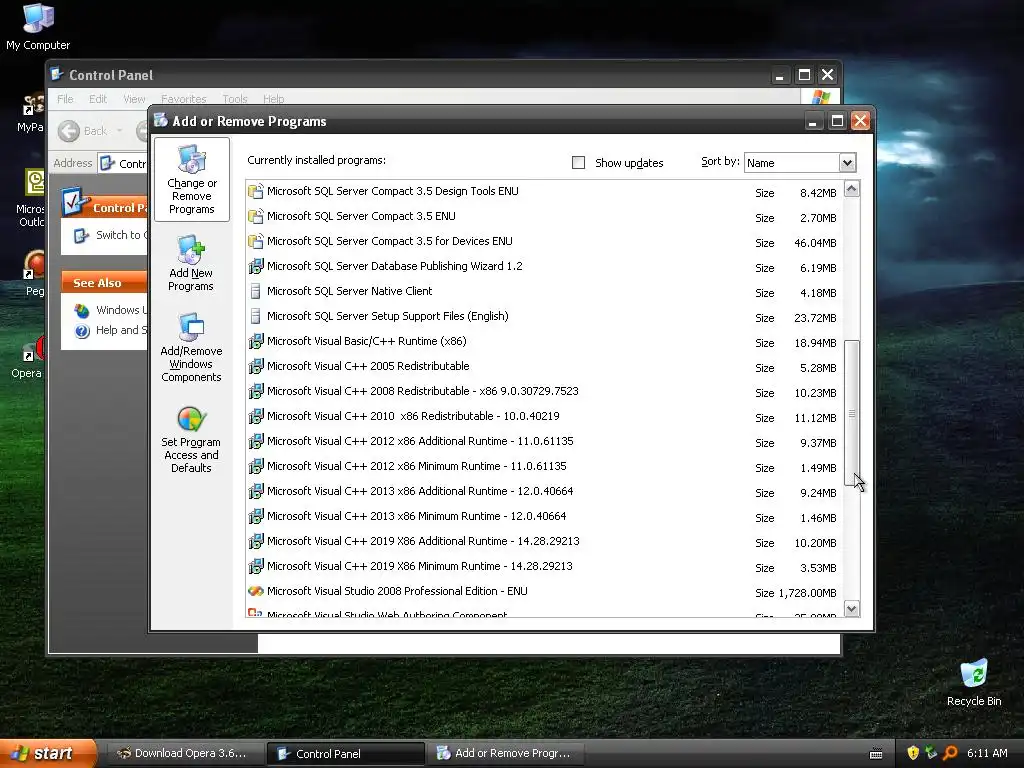Select Visual Studio 2008 Professional Edition - ENU

pos(544,591)
